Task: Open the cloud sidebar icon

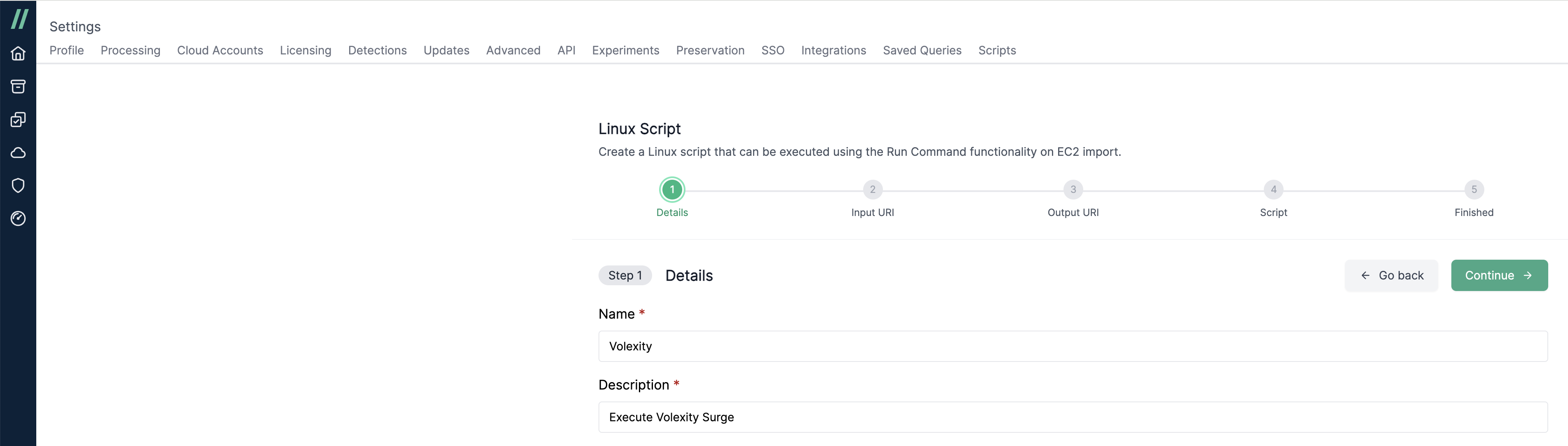Action: tap(18, 153)
